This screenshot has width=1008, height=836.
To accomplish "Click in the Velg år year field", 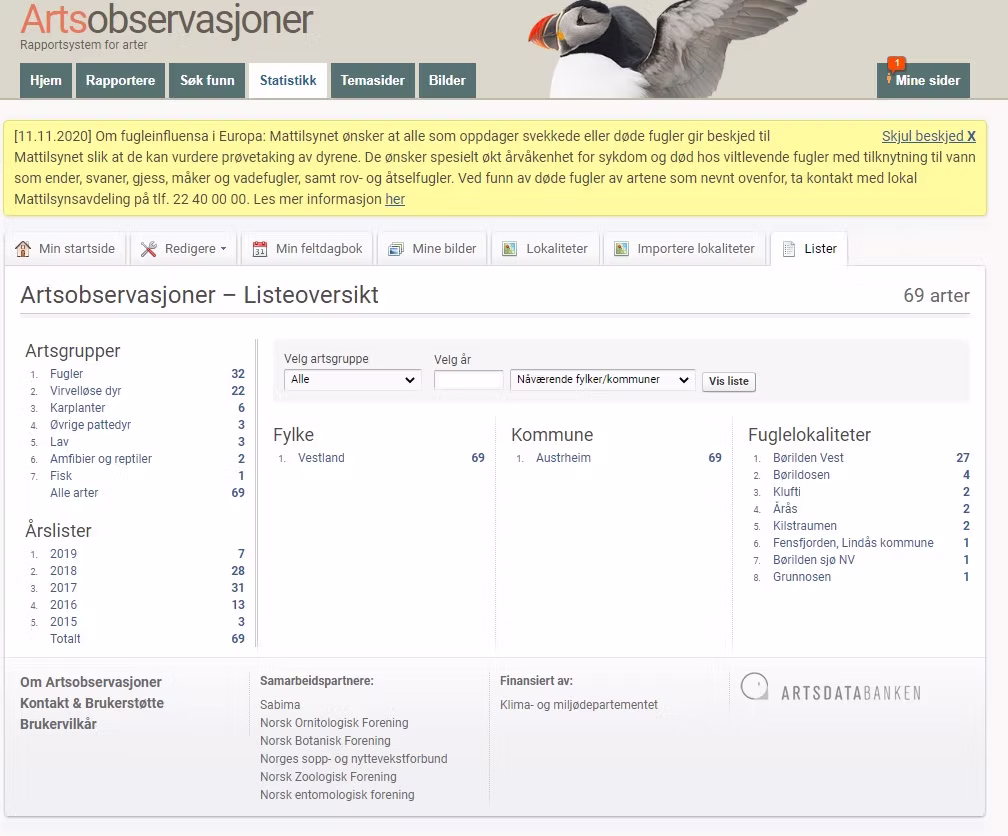I will pos(468,380).
